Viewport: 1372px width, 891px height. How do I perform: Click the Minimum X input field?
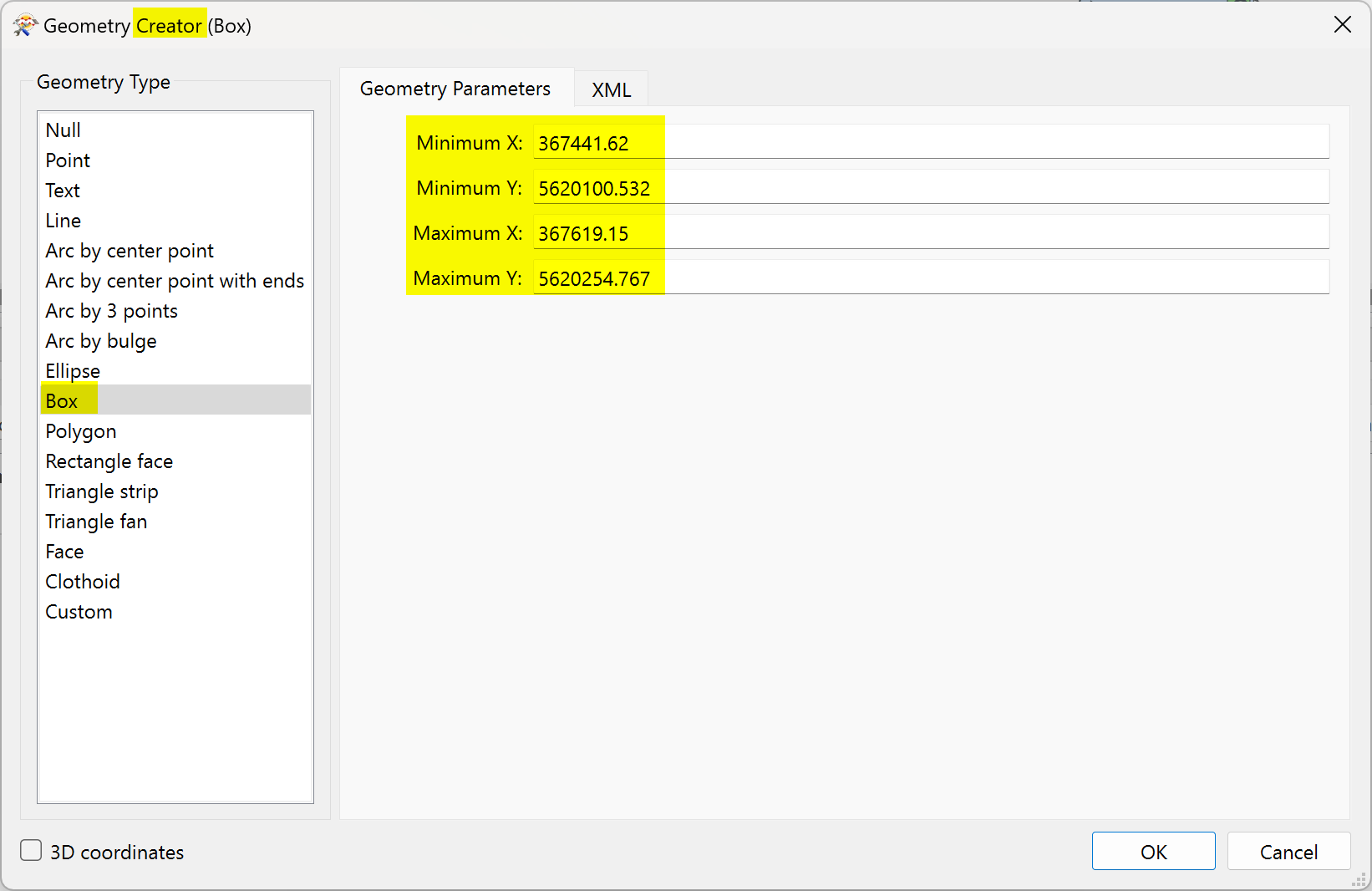929,143
